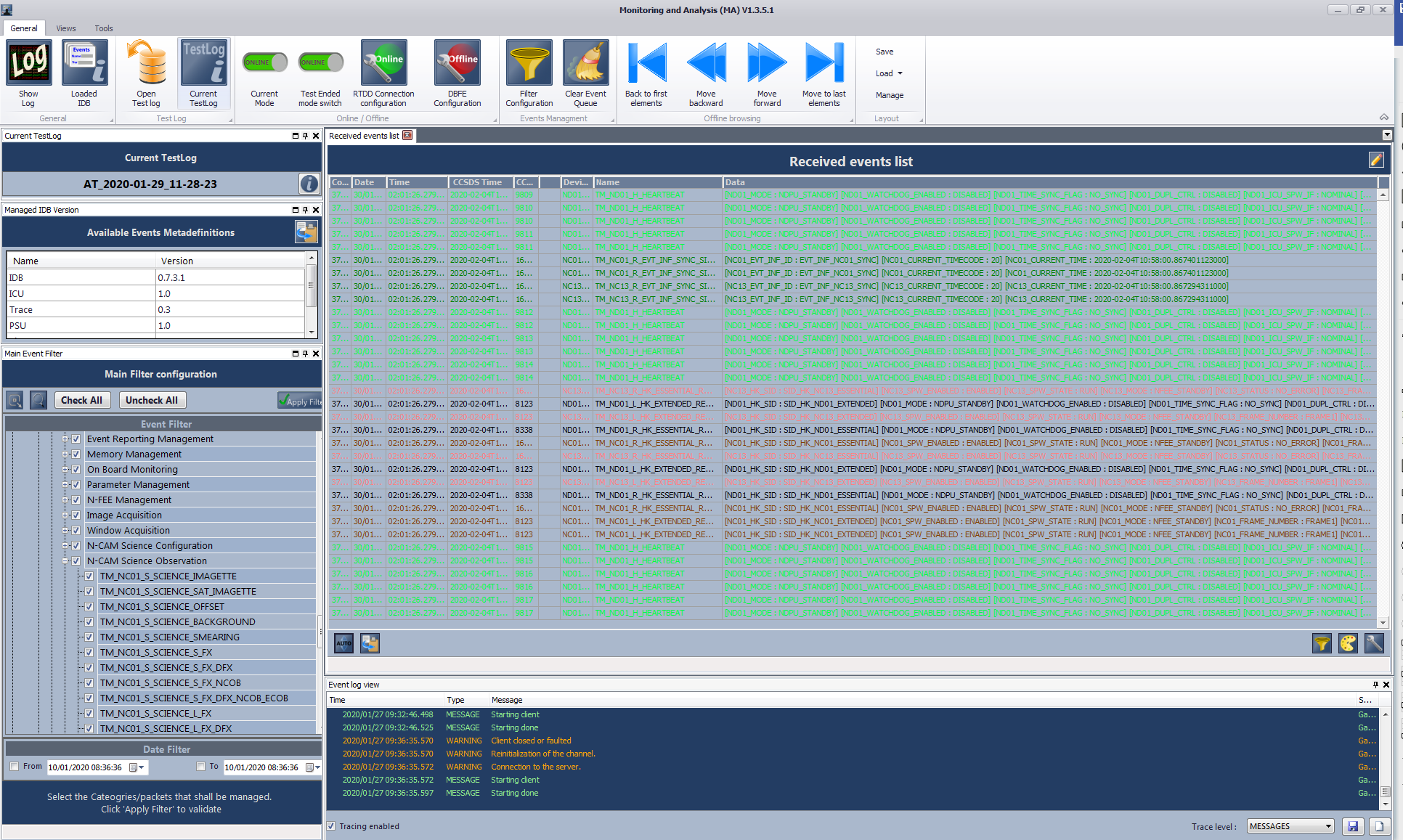The width and height of the screenshot is (1403, 840).
Task: Uncheck the Tracing enabled checkbox
Action: [x=332, y=826]
